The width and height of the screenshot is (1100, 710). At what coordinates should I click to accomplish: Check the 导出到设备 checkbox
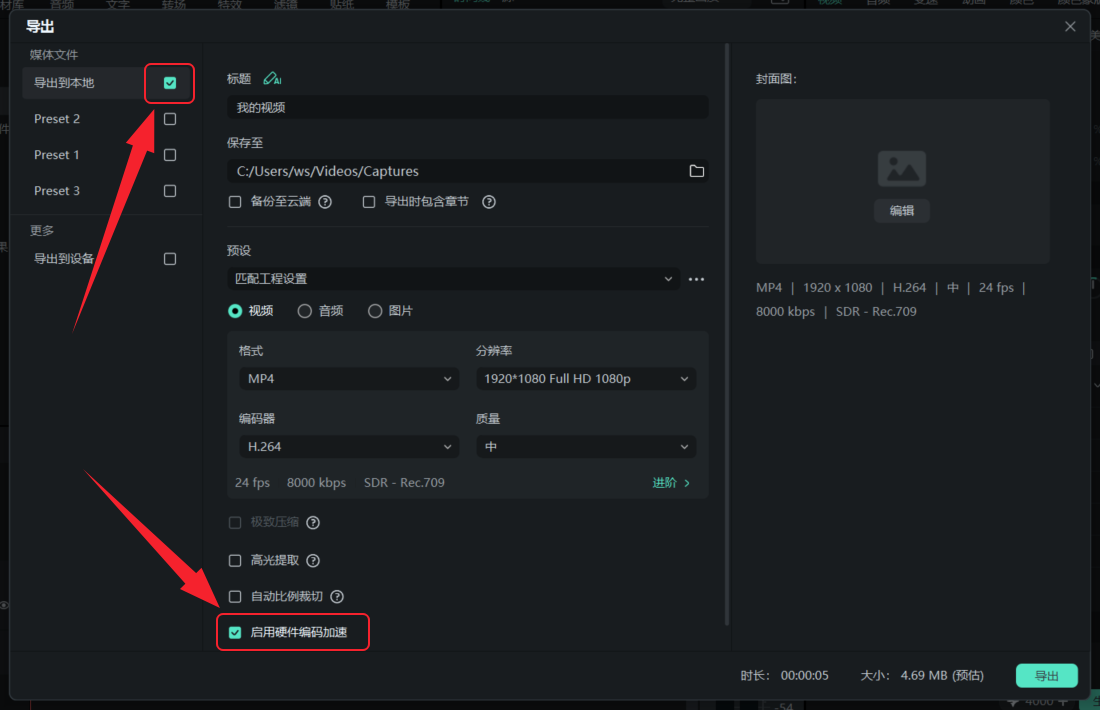[x=170, y=259]
